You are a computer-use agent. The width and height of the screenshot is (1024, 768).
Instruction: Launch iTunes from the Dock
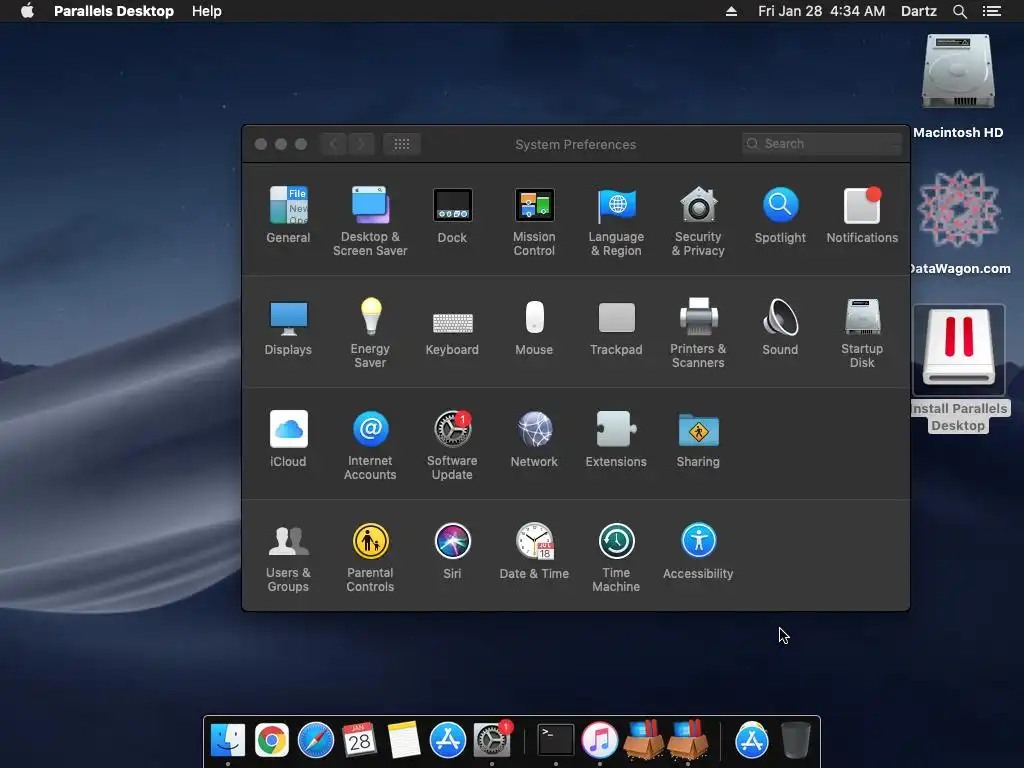click(x=600, y=740)
